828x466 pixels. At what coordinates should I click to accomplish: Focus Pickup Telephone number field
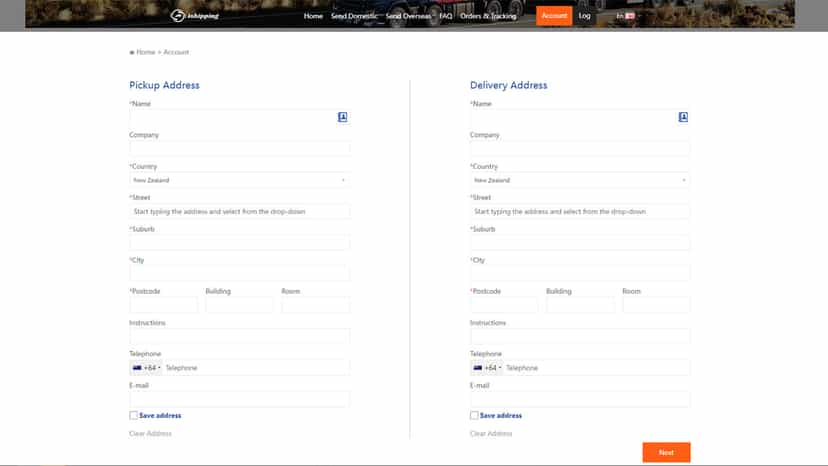coord(256,368)
